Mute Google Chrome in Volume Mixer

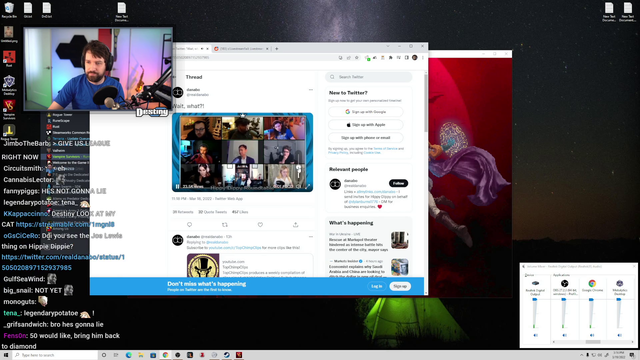[592, 335]
